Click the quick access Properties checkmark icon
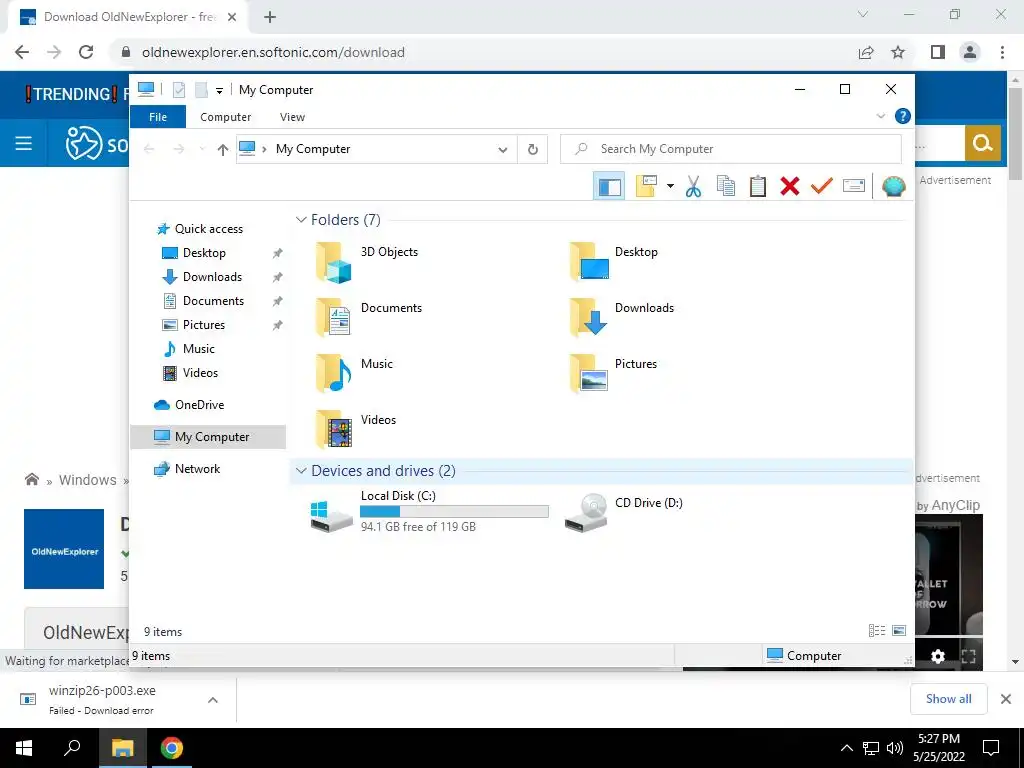 (179, 90)
